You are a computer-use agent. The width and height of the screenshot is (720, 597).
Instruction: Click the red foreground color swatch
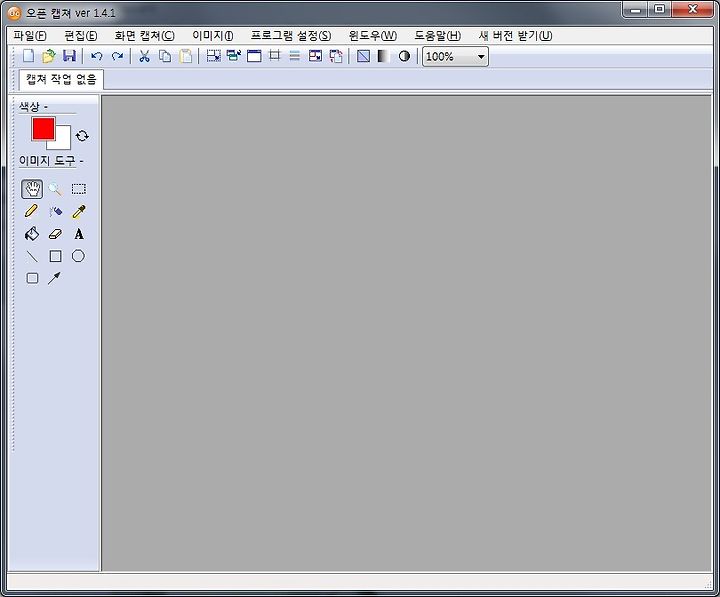pyautogui.click(x=43, y=128)
